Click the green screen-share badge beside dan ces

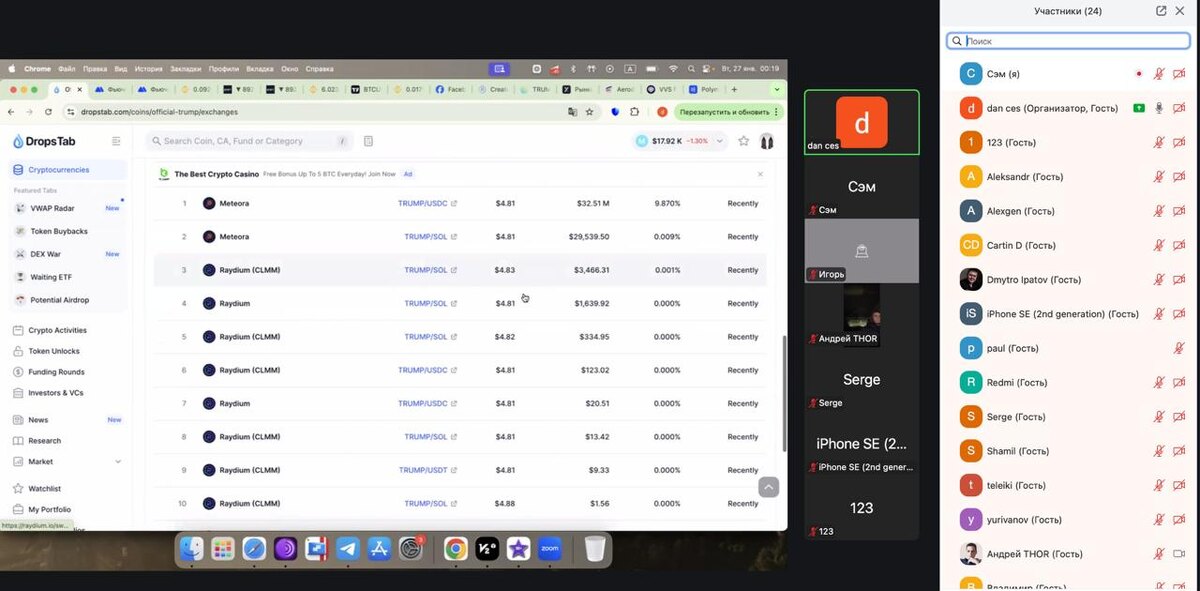tap(1139, 108)
